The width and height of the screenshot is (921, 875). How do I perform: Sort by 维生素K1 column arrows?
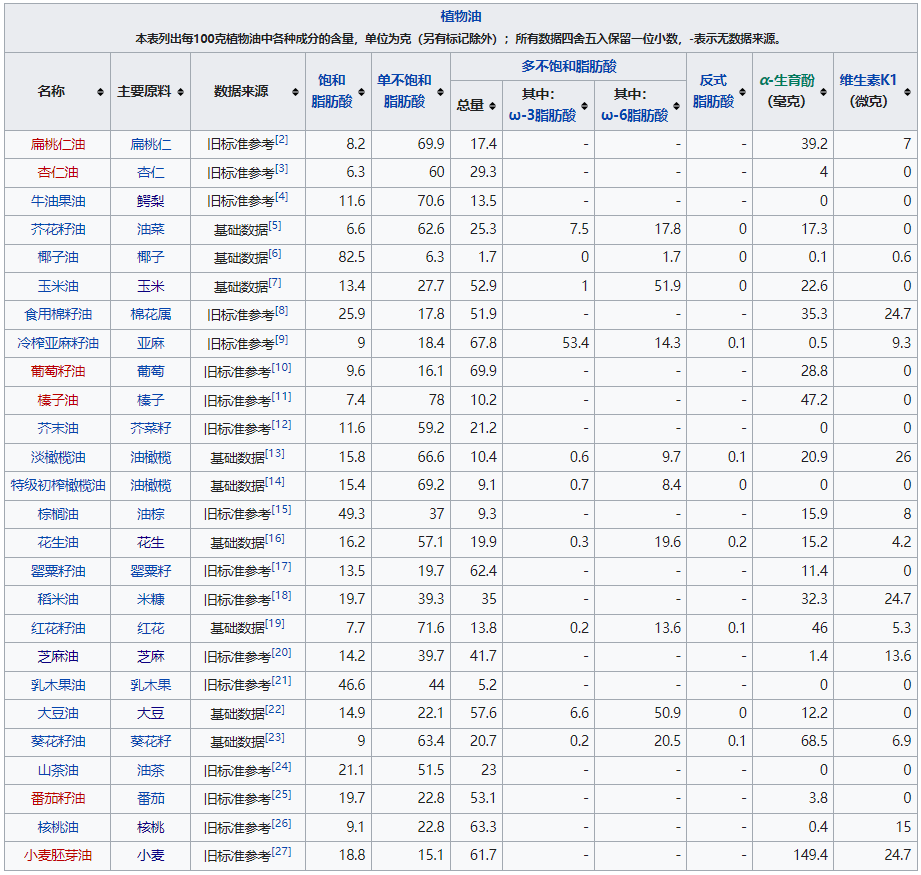907,92
